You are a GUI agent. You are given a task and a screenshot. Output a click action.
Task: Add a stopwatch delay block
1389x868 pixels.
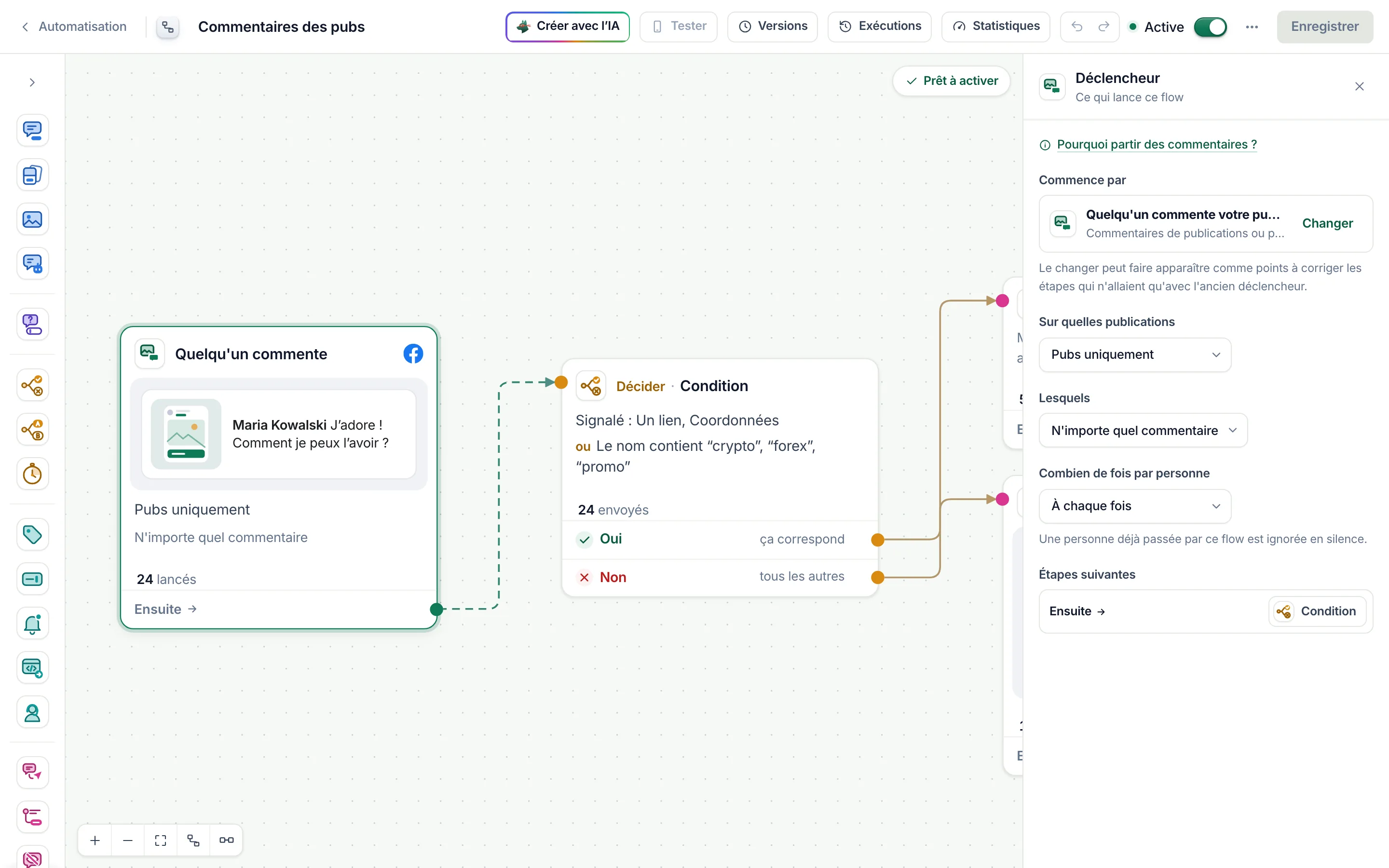click(32, 474)
